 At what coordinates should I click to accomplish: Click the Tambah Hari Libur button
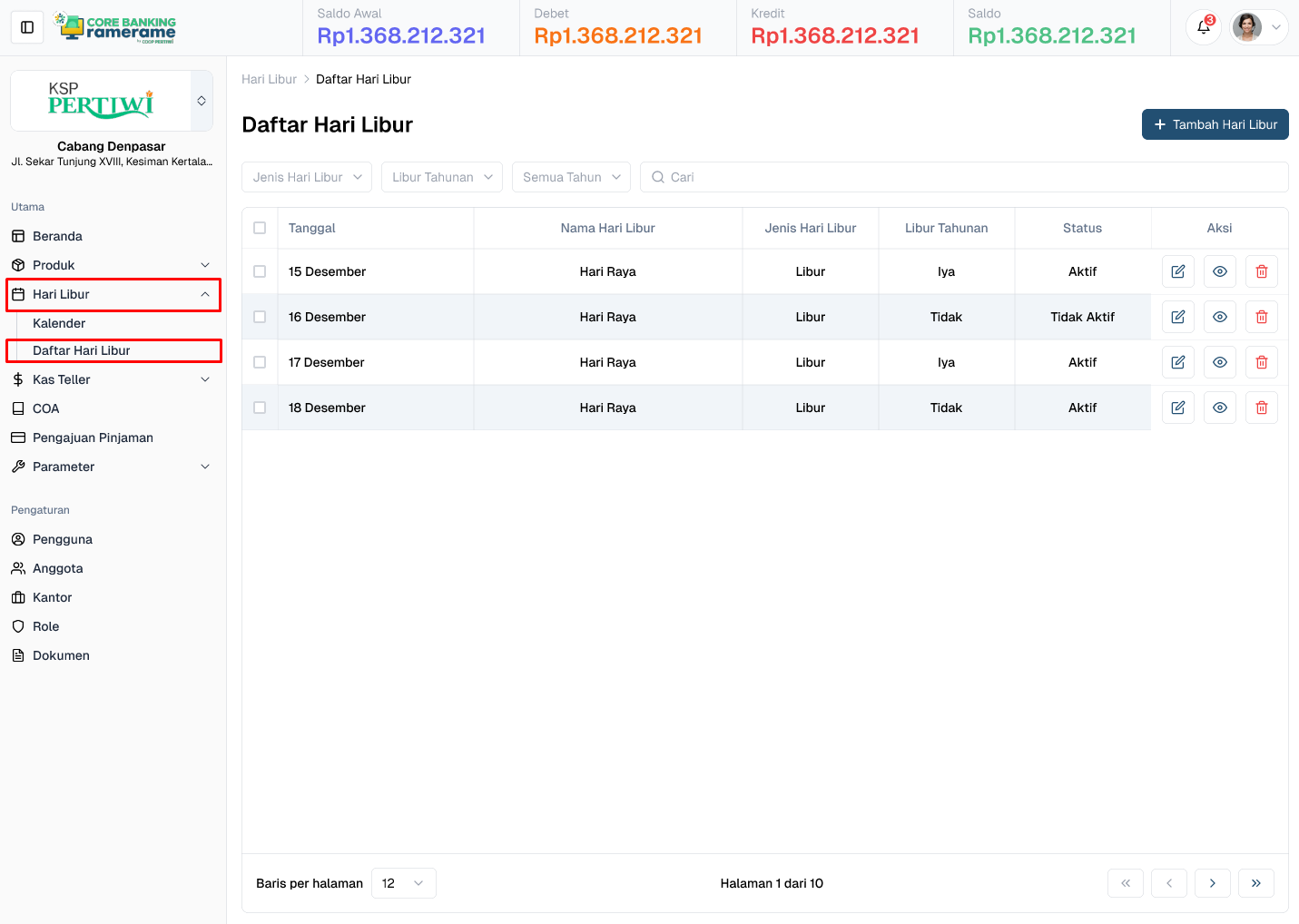point(1215,124)
